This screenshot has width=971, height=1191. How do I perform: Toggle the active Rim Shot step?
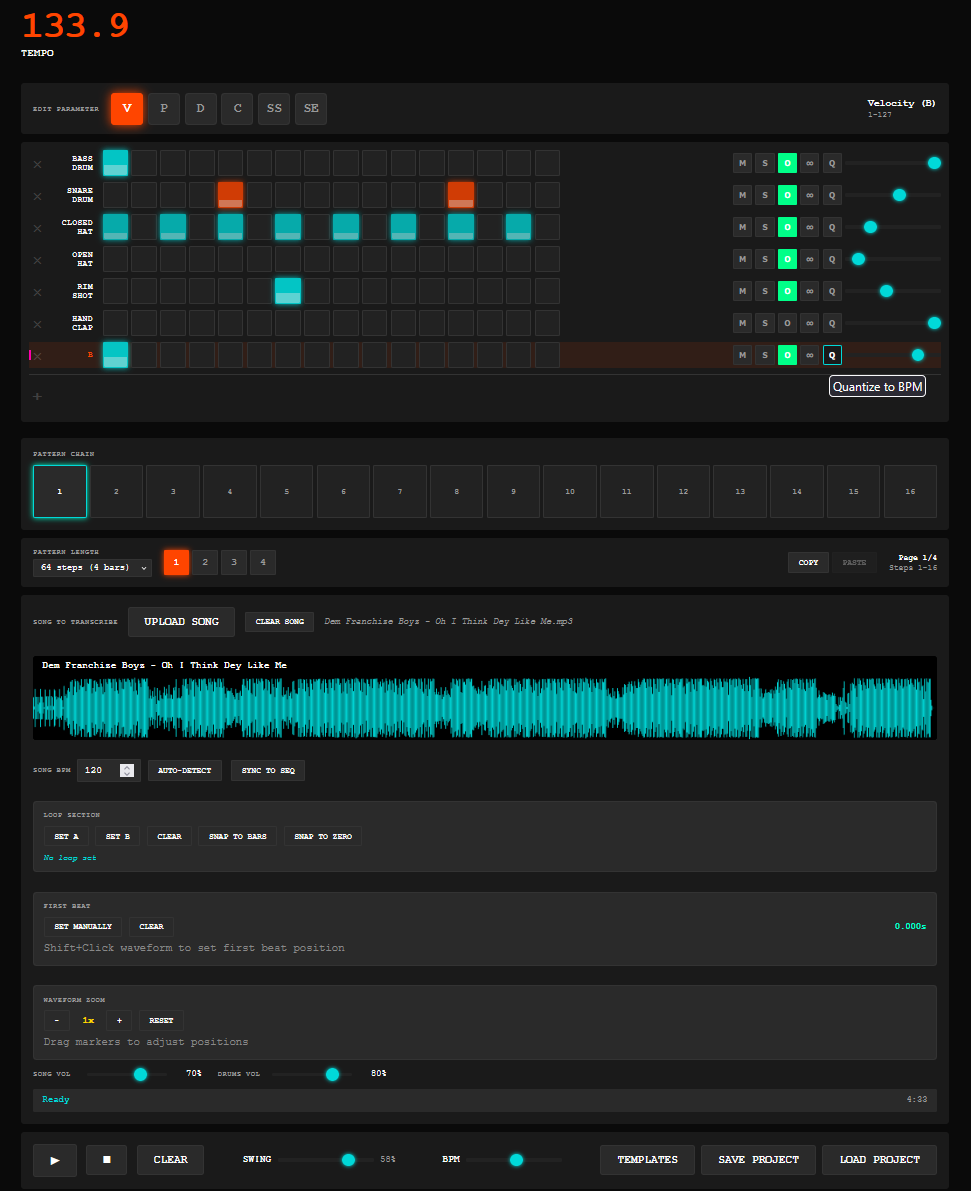288,291
